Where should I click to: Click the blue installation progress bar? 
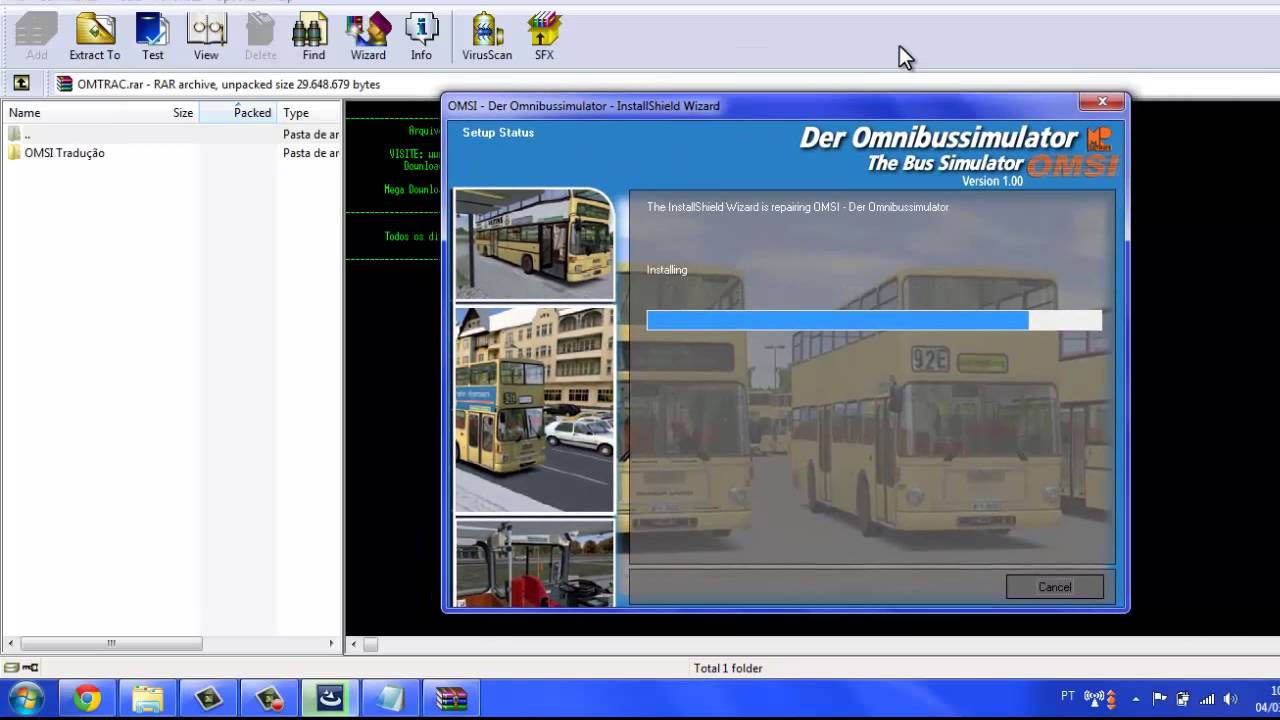[x=874, y=320]
